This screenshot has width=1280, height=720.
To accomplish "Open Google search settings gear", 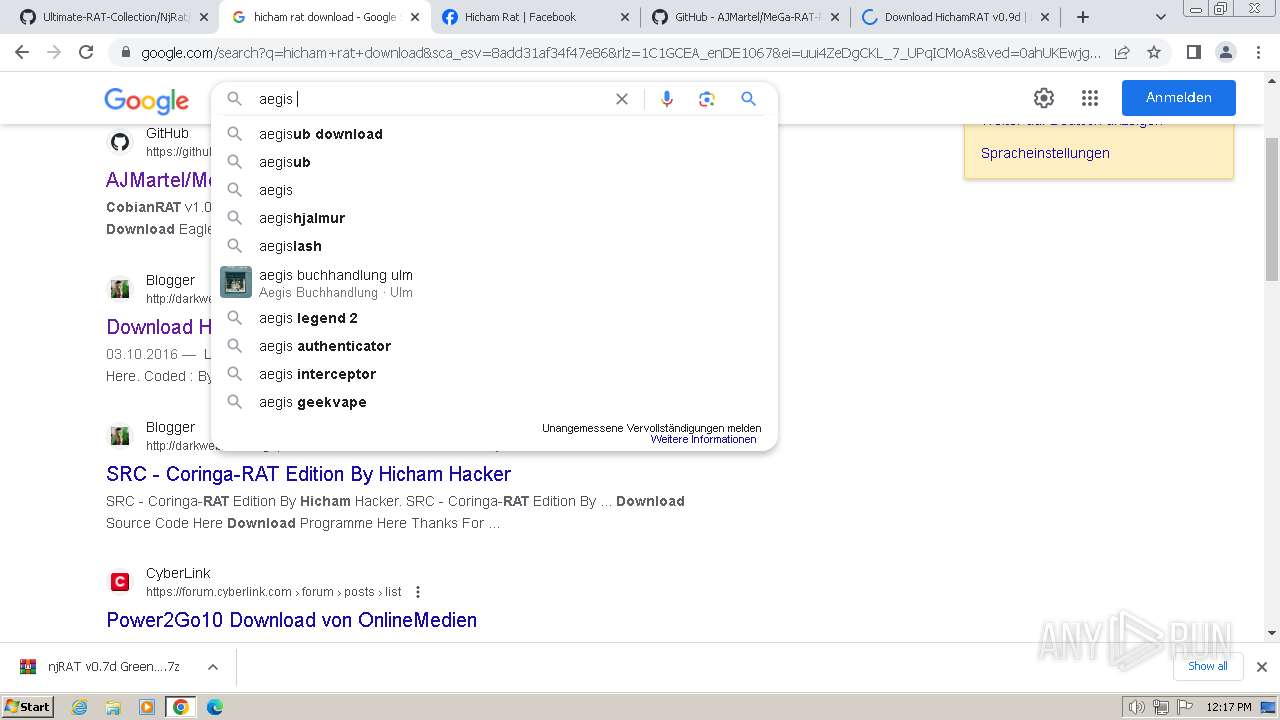I will (1044, 98).
